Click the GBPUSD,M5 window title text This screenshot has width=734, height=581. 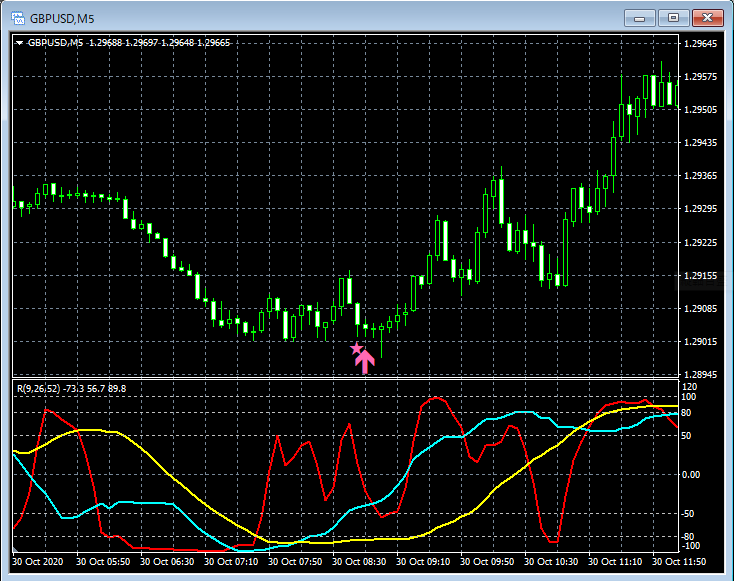click(x=62, y=19)
